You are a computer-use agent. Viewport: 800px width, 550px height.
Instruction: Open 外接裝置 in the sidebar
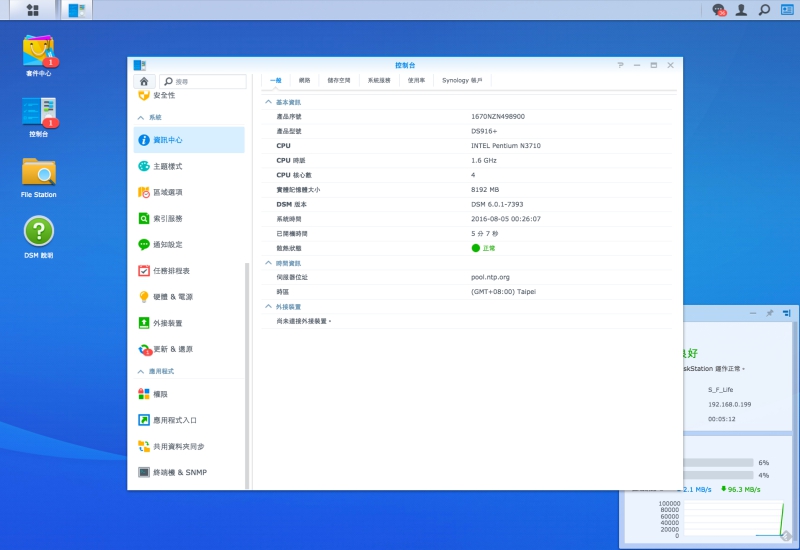point(189,323)
